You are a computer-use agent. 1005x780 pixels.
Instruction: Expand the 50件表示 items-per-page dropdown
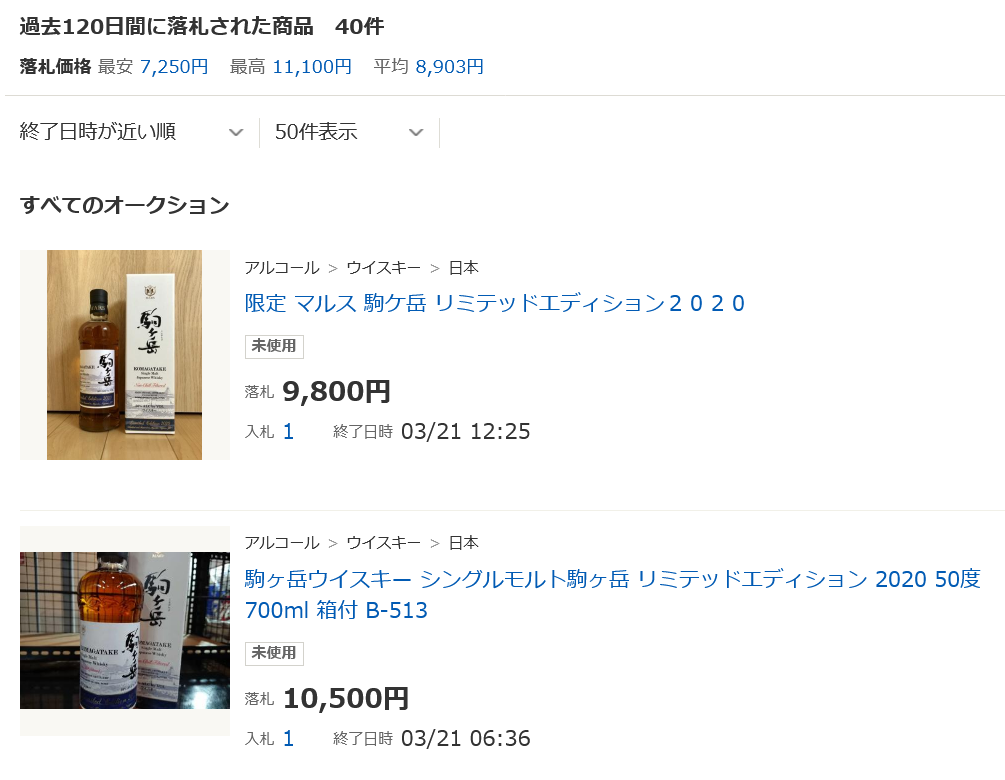coord(349,132)
